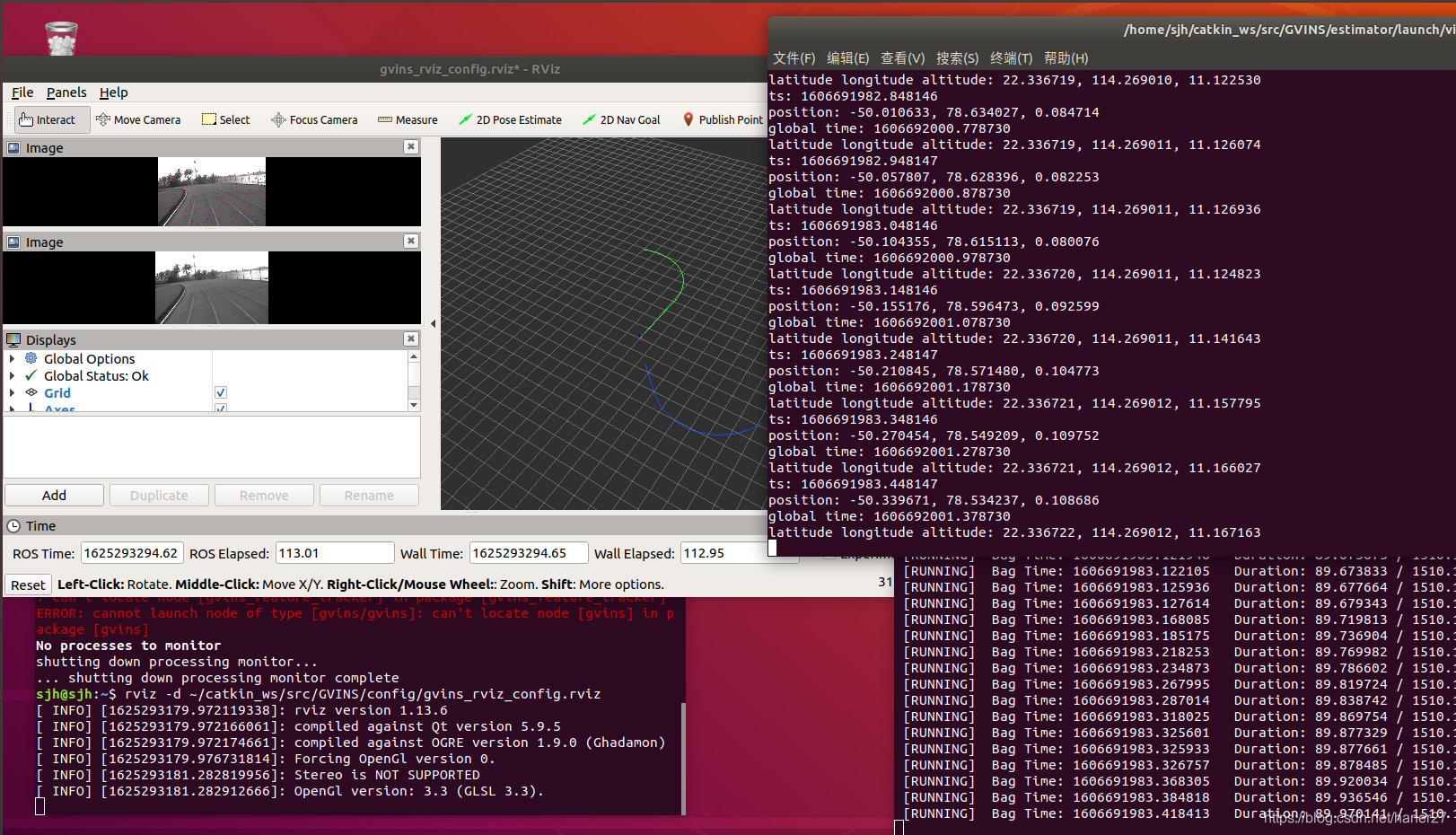The image size is (1456, 835).
Task: Open the Trash icon on desktop
Action: pos(61,38)
